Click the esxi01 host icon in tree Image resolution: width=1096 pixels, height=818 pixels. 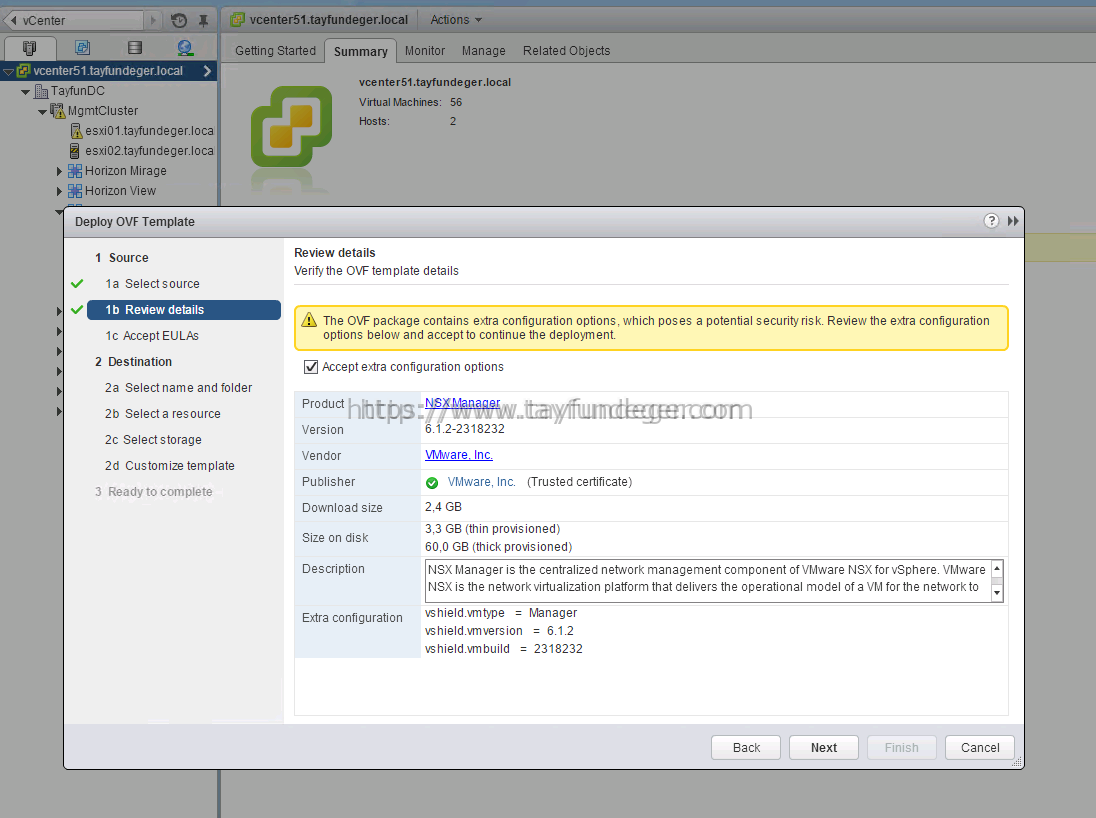(76, 131)
